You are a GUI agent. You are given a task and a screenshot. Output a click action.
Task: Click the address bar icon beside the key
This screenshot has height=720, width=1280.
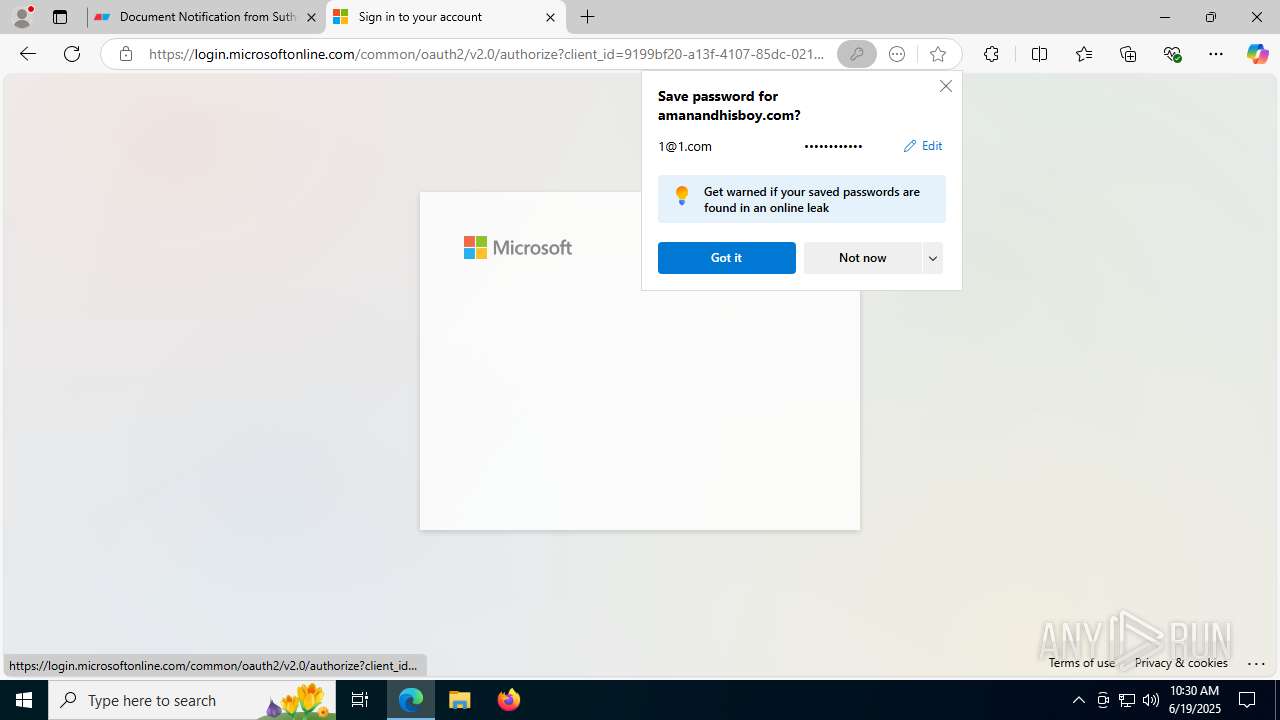click(x=897, y=54)
